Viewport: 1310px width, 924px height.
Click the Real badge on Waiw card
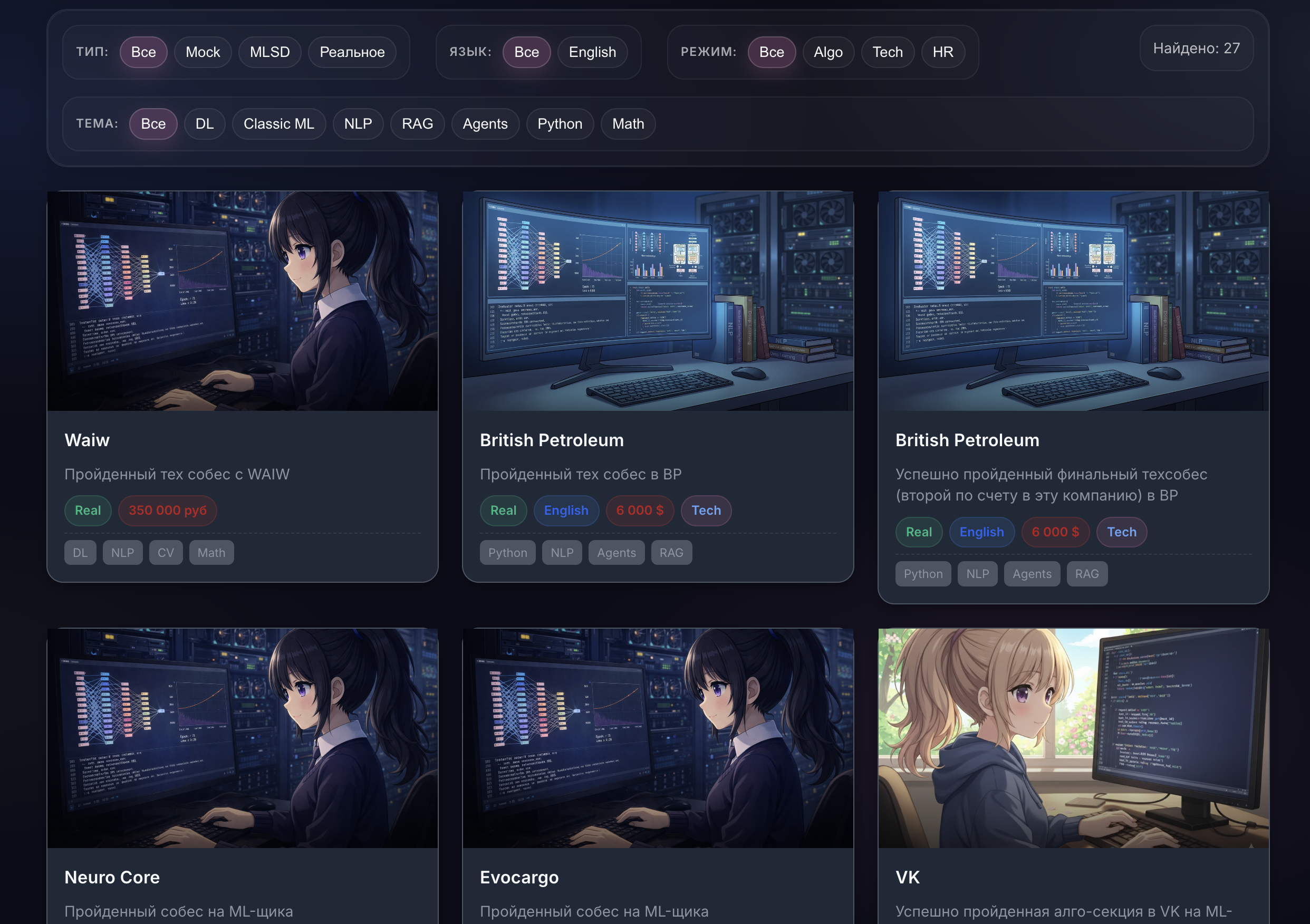(88, 510)
